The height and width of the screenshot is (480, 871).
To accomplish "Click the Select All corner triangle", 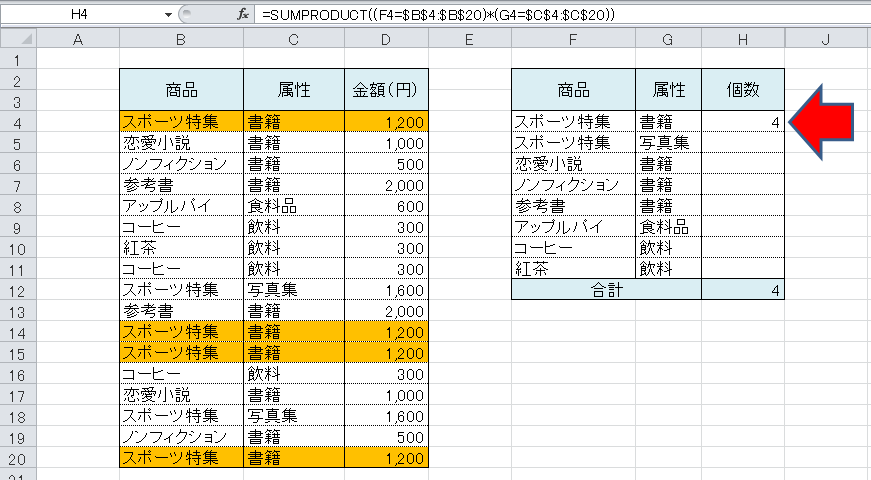I will tap(18, 39).
